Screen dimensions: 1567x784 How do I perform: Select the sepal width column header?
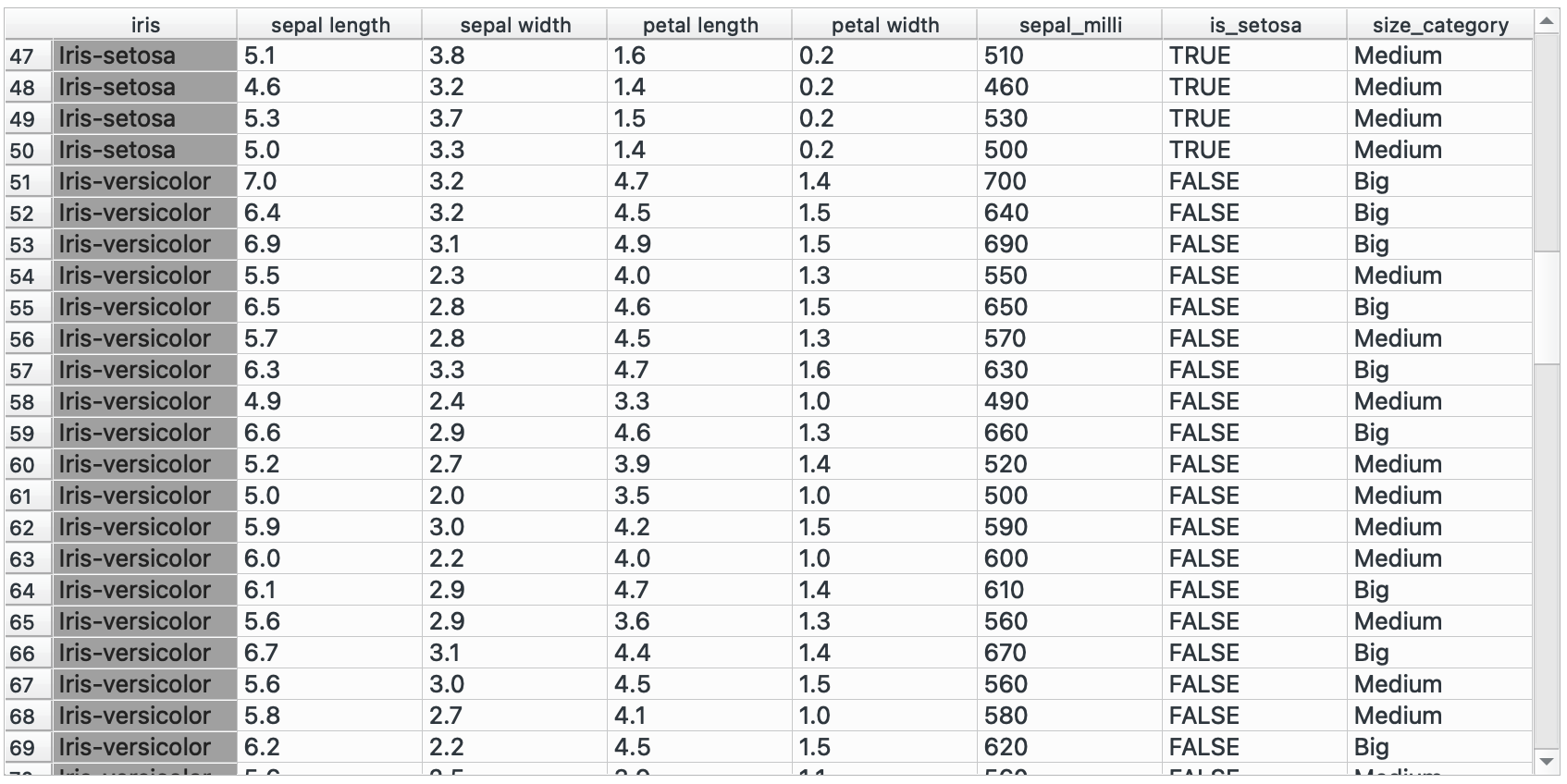pos(515,25)
